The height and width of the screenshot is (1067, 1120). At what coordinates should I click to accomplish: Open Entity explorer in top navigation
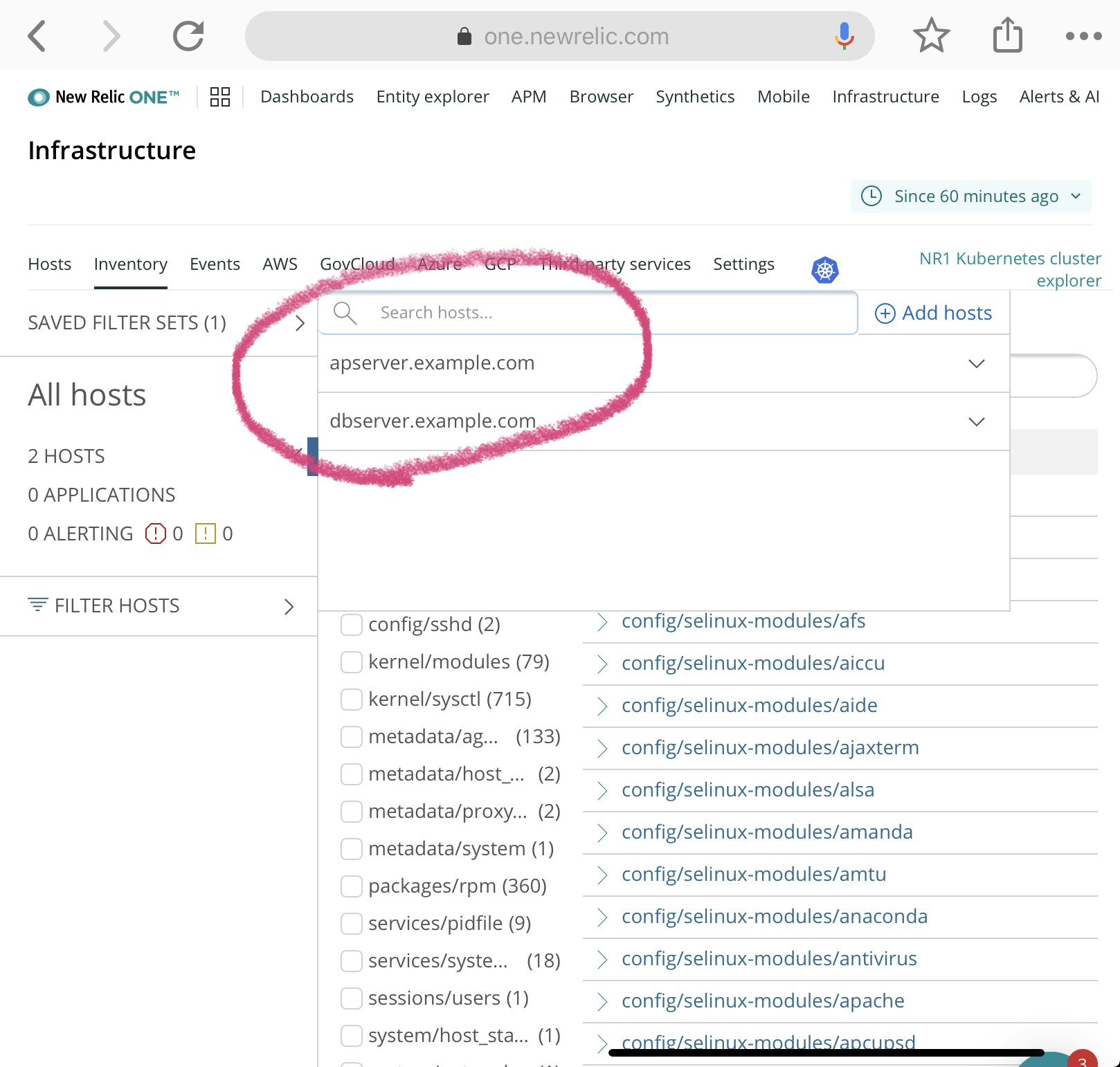(x=433, y=97)
